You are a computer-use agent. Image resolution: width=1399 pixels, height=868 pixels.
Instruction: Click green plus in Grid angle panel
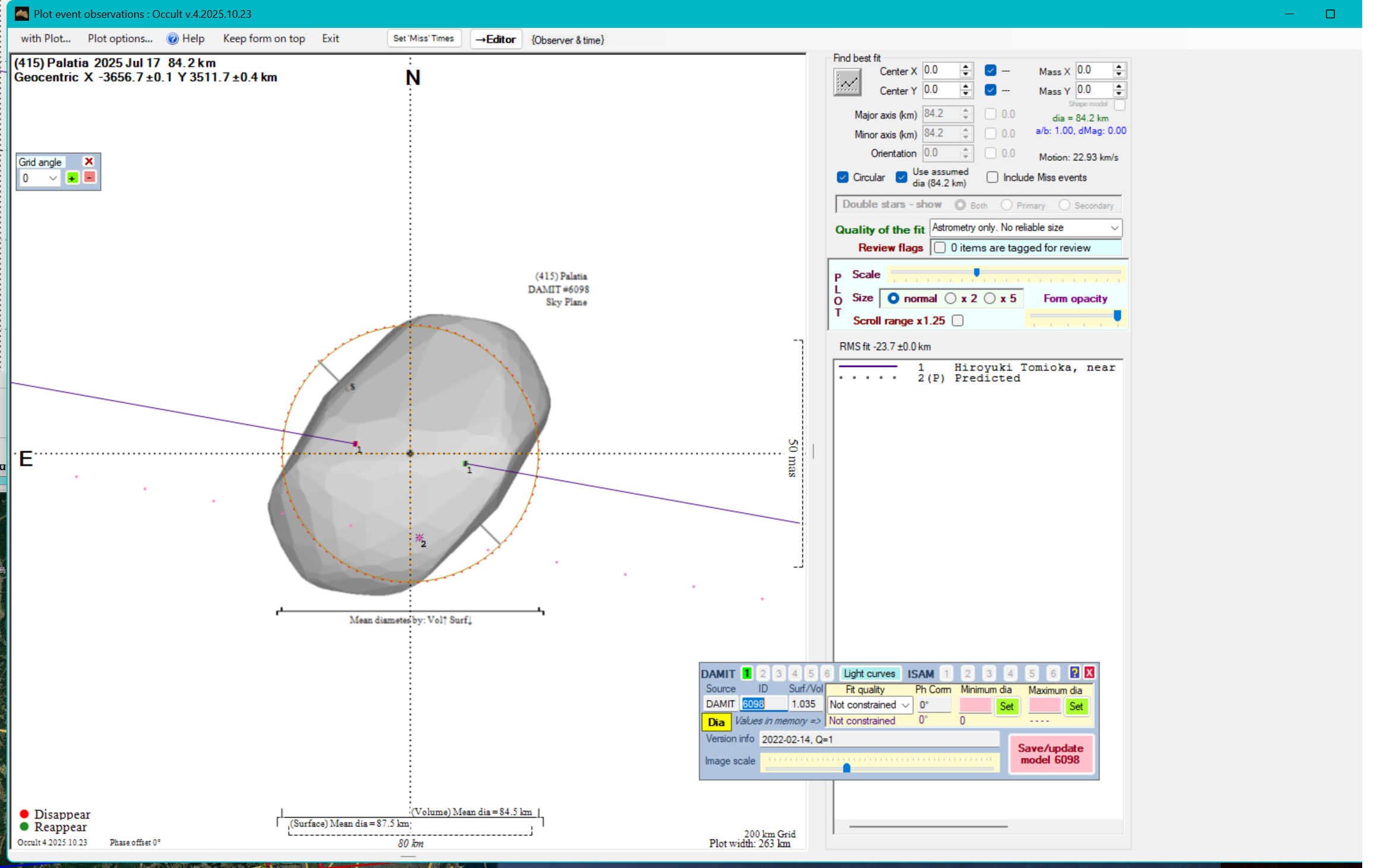click(x=72, y=178)
